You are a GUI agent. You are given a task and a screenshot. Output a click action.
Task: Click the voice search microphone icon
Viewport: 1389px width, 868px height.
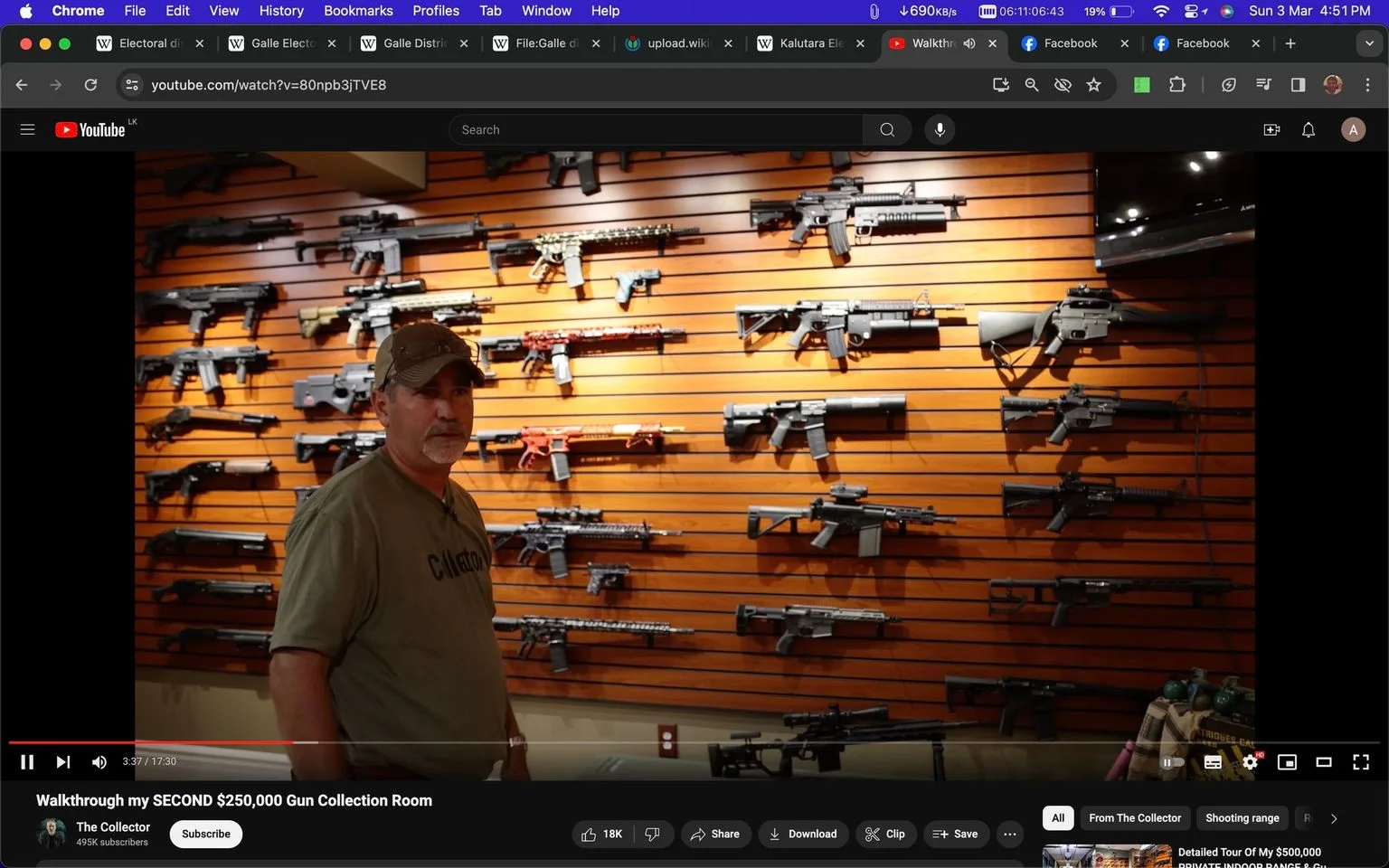point(940,129)
